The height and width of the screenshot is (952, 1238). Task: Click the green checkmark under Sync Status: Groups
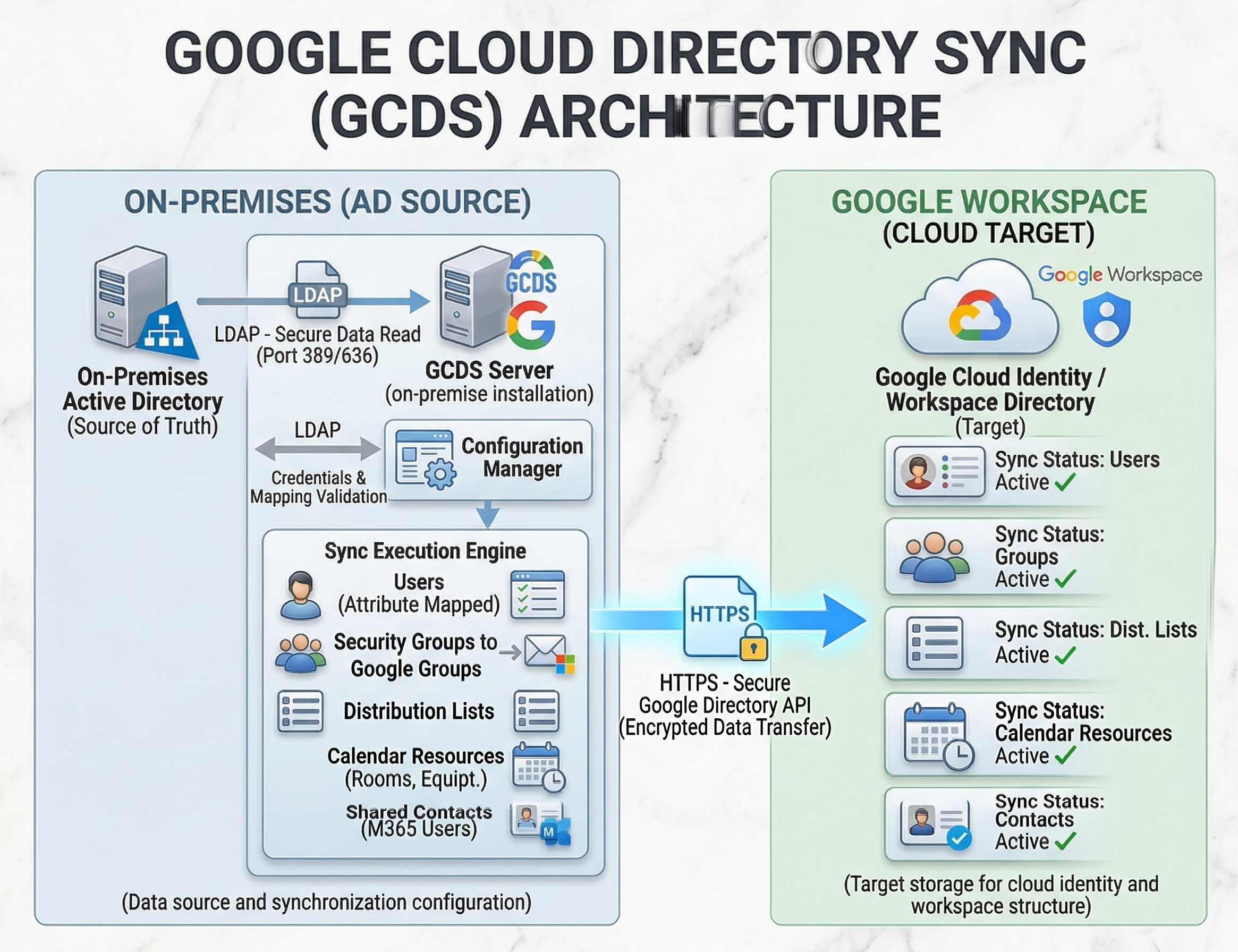point(1065,579)
